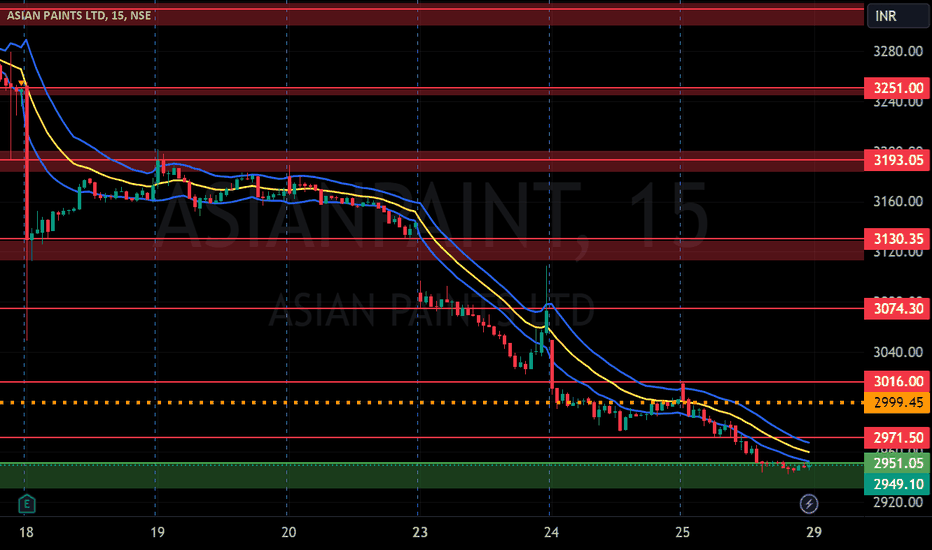Image resolution: width=932 pixels, height=550 pixels.
Task: Select the 3074.30 price label
Action: click(x=897, y=309)
